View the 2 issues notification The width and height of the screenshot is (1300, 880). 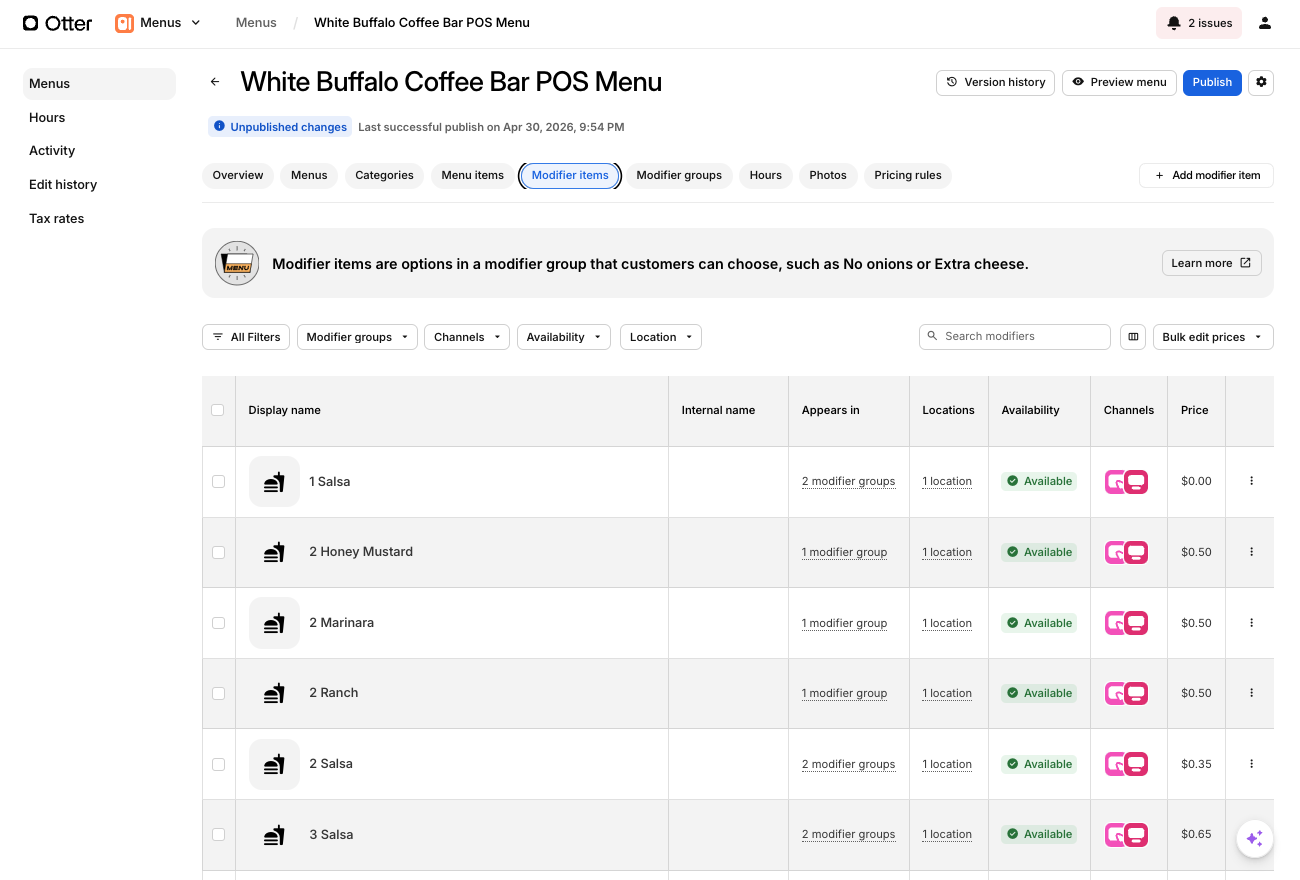1199,23
